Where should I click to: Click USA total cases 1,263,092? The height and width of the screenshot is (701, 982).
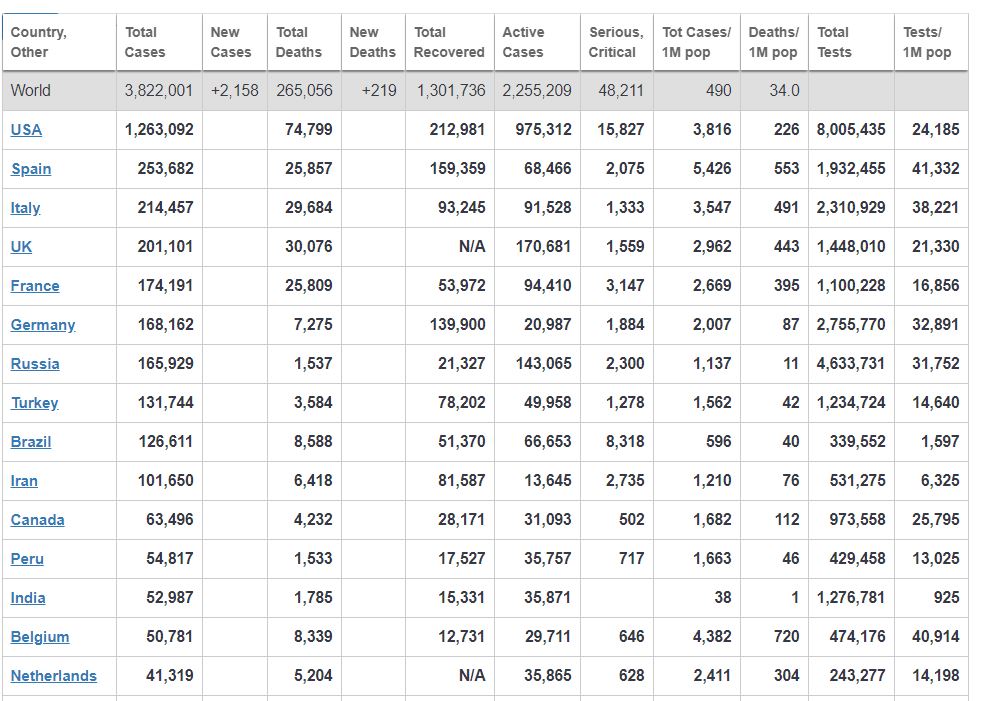159,130
